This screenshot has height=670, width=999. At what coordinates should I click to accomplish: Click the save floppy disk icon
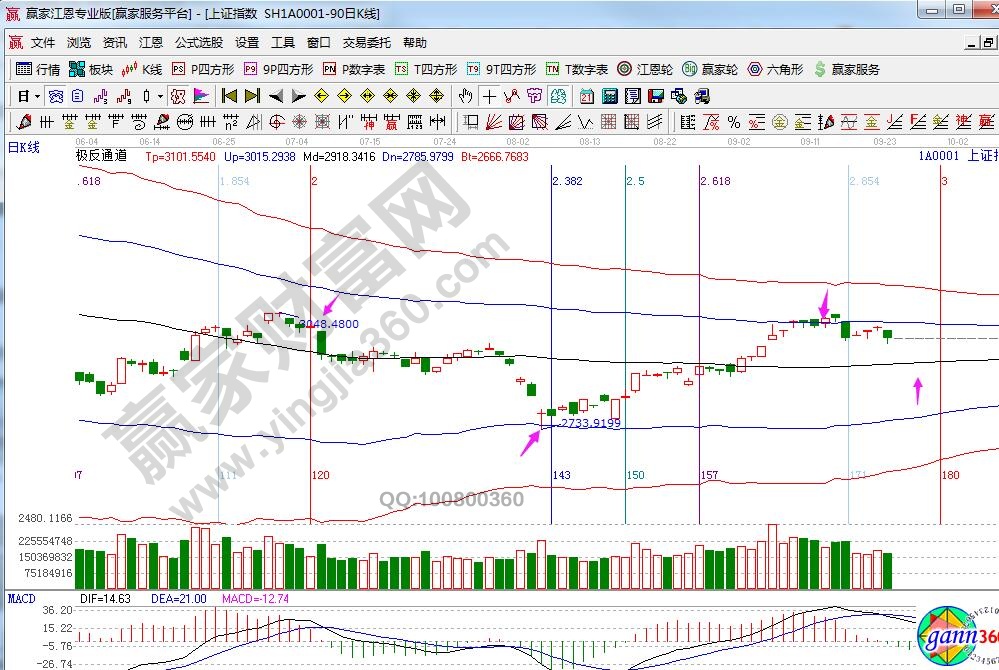click(656, 96)
